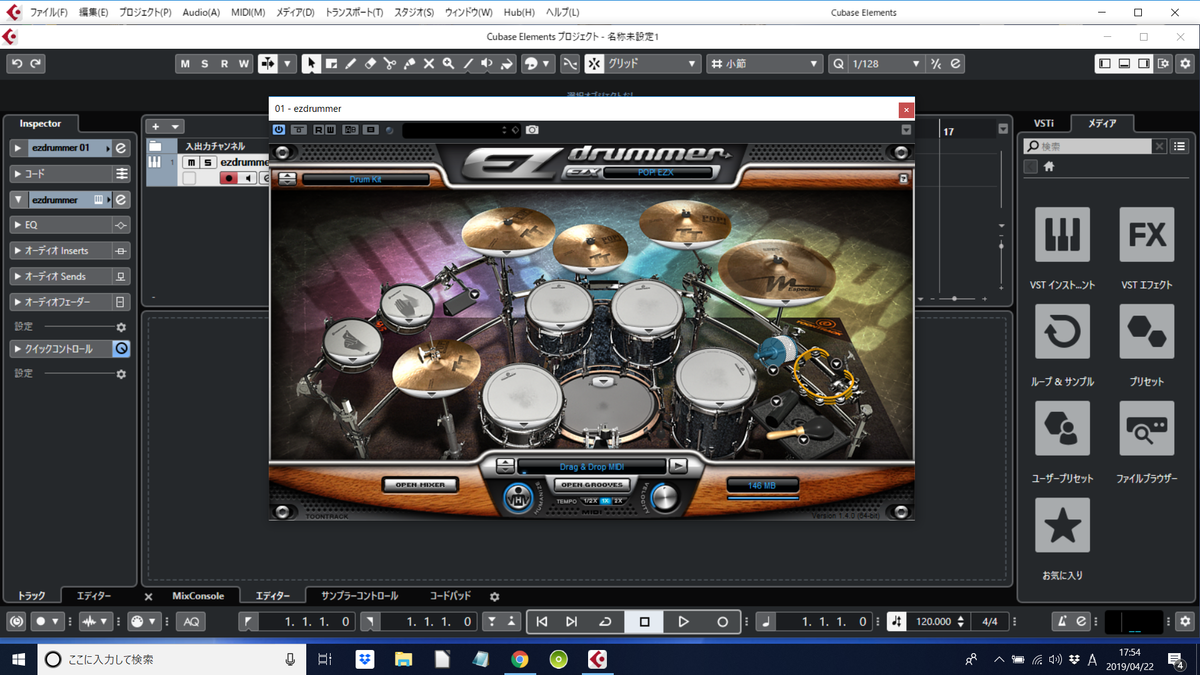This screenshot has width=1200, height=675.
Task: Select the Draw pencil tool
Action: point(351,64)
